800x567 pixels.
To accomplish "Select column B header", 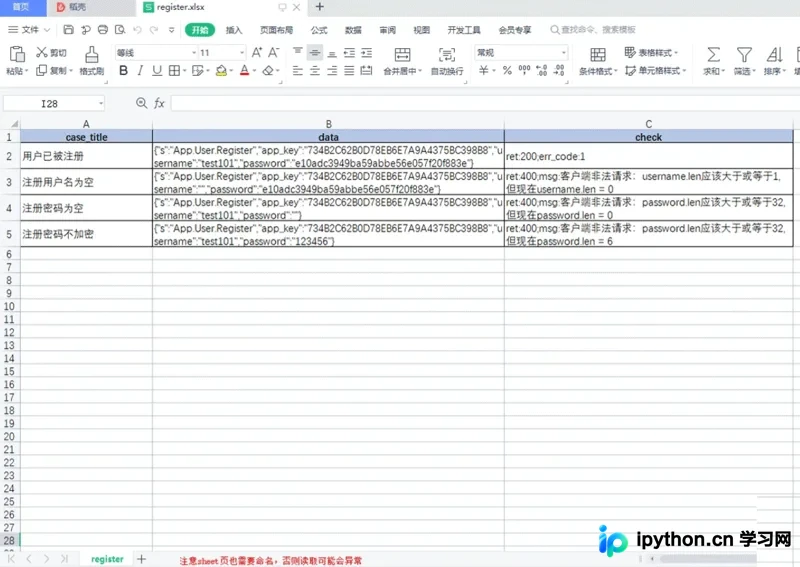I will coord(329,124).
